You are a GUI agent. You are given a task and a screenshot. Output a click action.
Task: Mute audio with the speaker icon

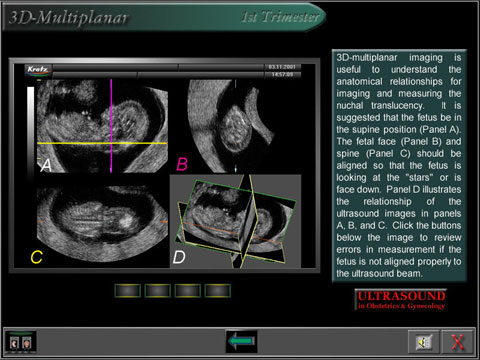[424, 342]
